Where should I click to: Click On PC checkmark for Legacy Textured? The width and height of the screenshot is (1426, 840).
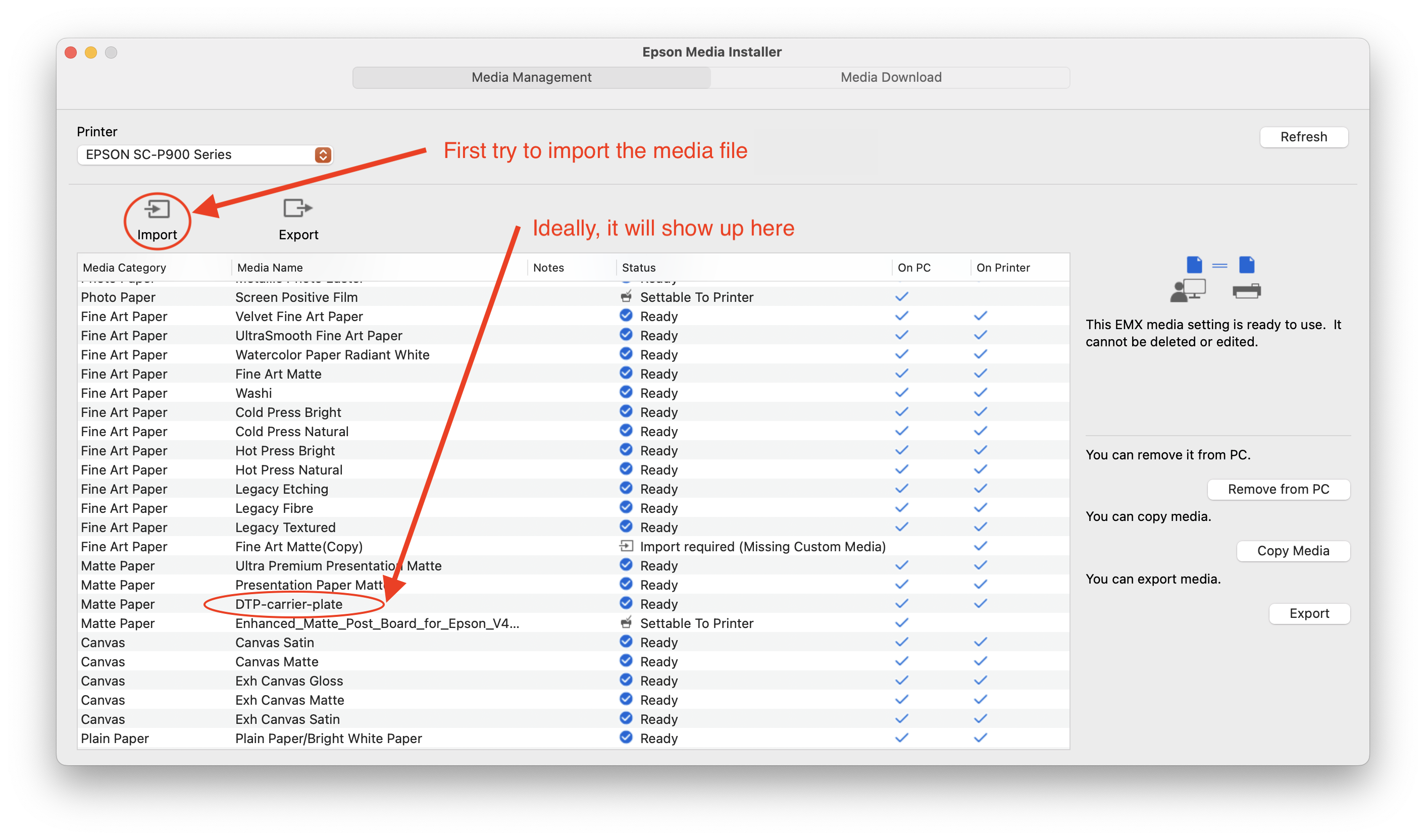(x=901, y=527)
